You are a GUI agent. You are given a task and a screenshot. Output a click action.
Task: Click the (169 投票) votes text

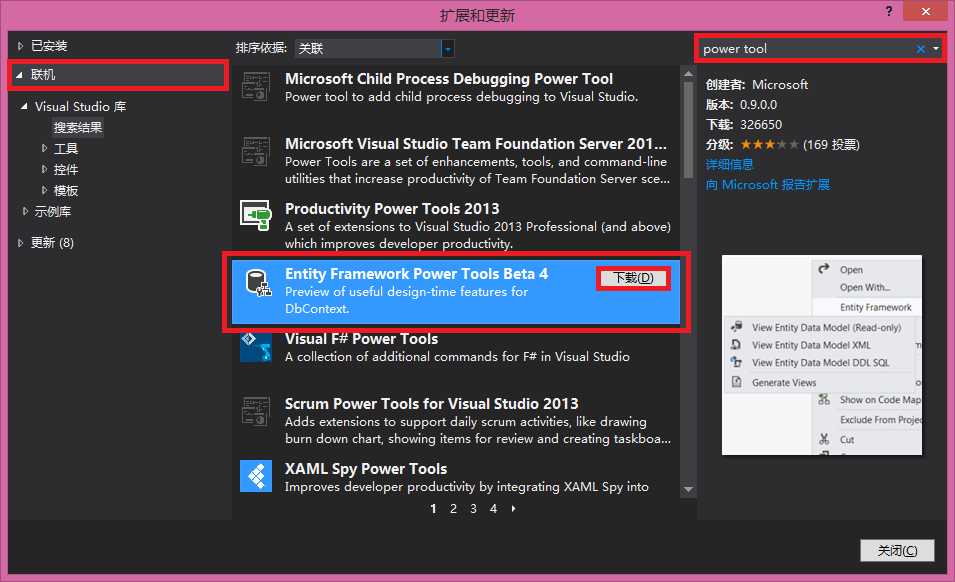coord(831,145)
